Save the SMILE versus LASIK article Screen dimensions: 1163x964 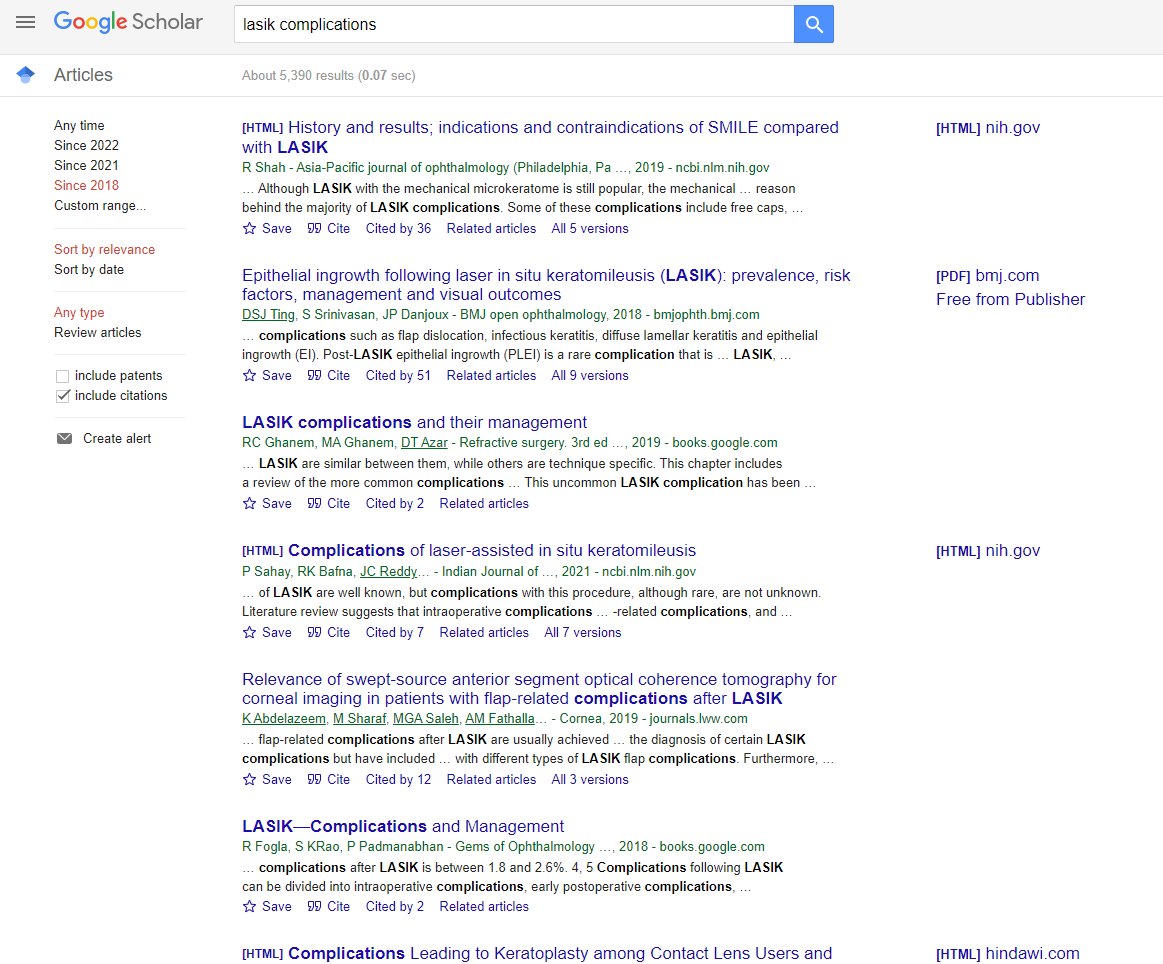(x=266, y=228)
